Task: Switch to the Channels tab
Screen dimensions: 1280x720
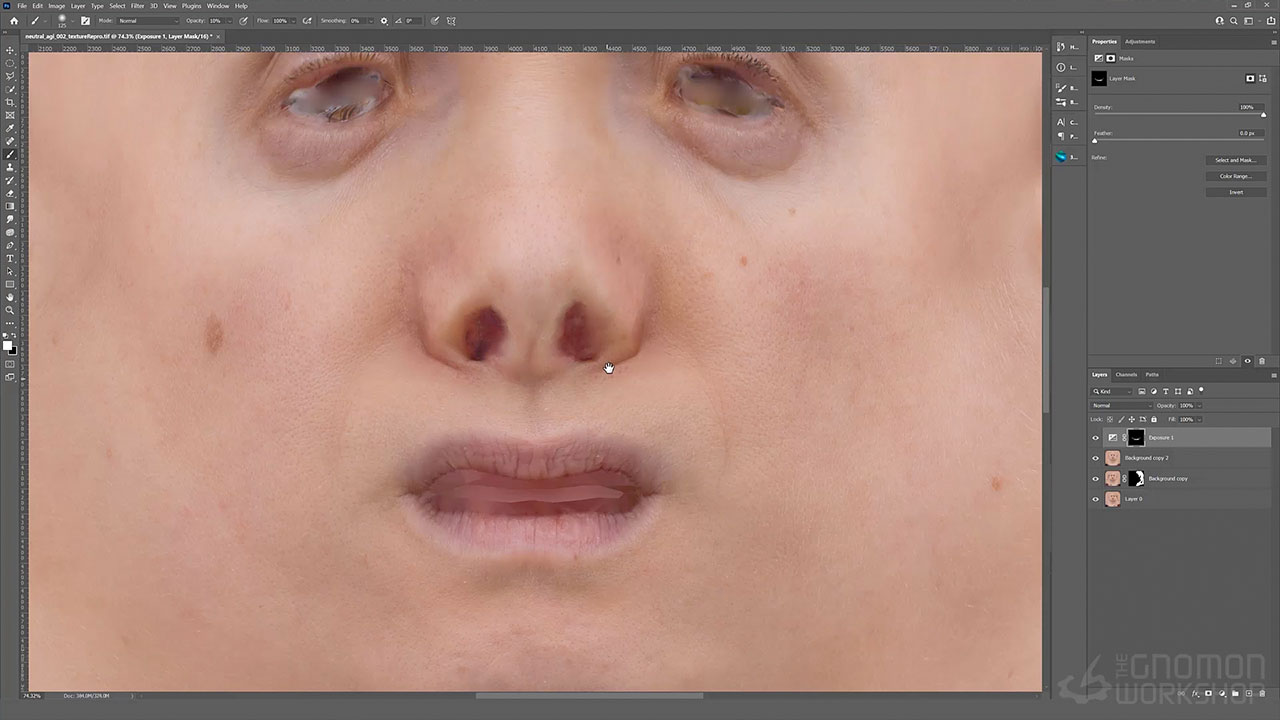Action: 1126,374
